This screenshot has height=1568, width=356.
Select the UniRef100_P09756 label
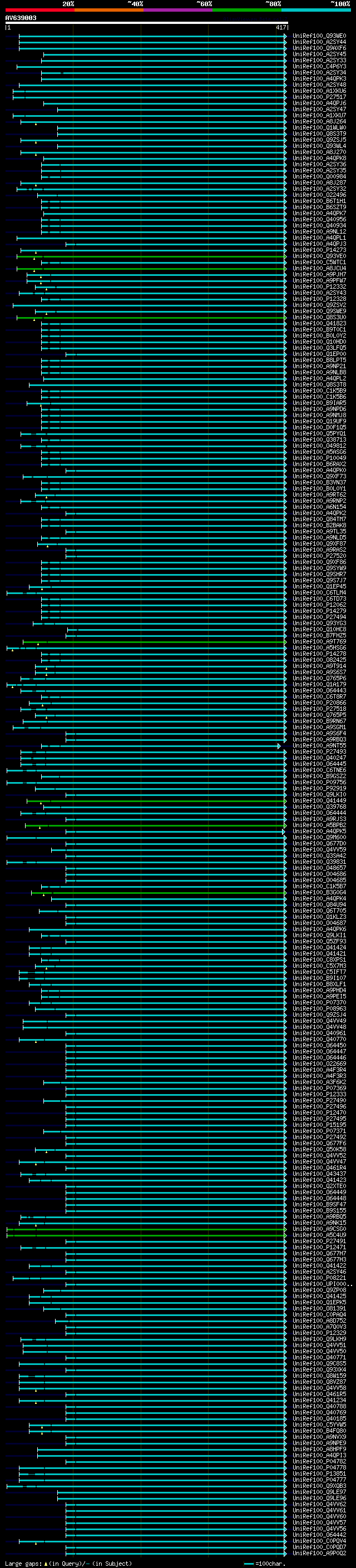[x=319, y=783]
